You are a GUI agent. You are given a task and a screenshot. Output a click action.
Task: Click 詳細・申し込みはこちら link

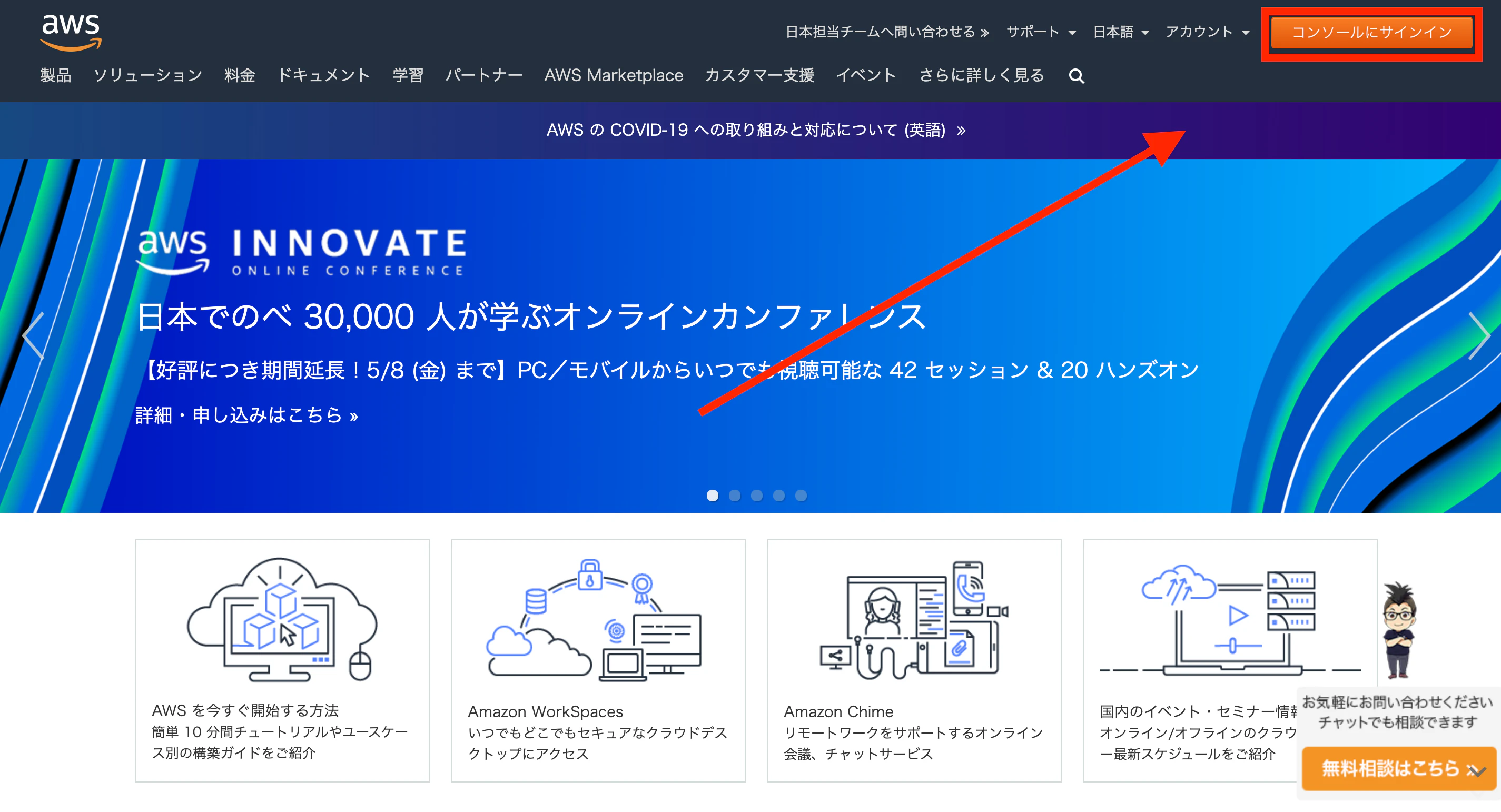246,415
